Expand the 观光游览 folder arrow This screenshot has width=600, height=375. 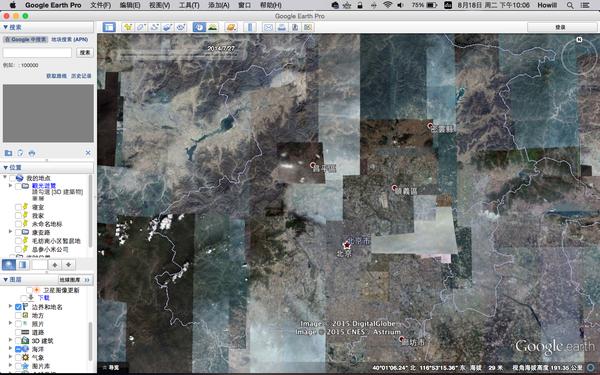(x=10, y=186)
